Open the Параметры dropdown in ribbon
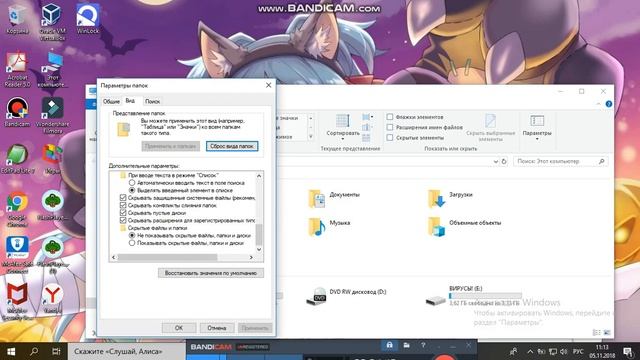The height and width of the screenshot is (360, 640). [537, 128]
